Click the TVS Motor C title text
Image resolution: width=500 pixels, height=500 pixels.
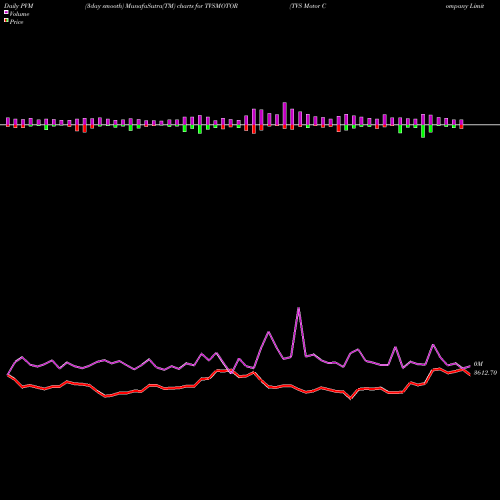pos(308,6)
